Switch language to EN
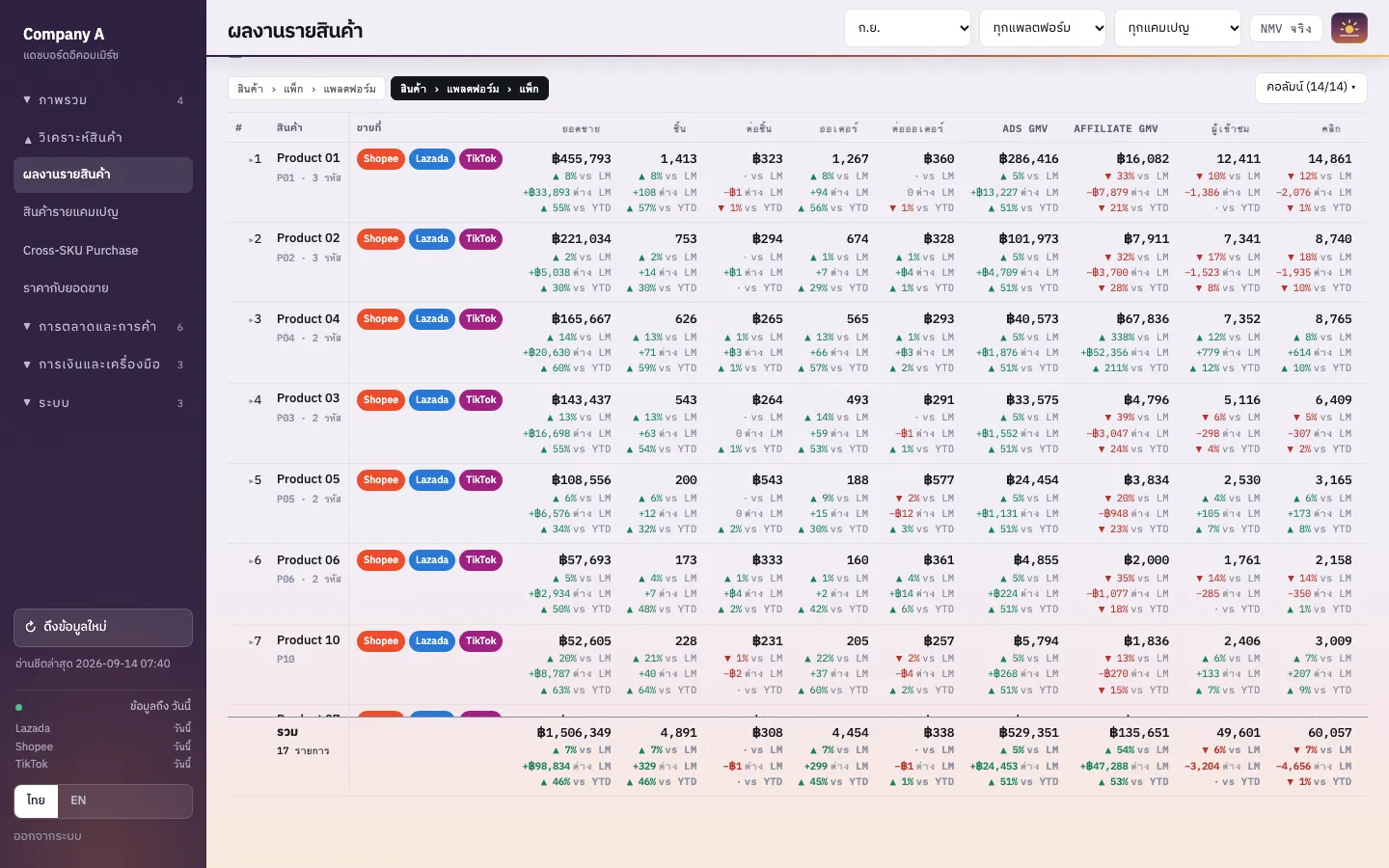 (x=79, y=800)
